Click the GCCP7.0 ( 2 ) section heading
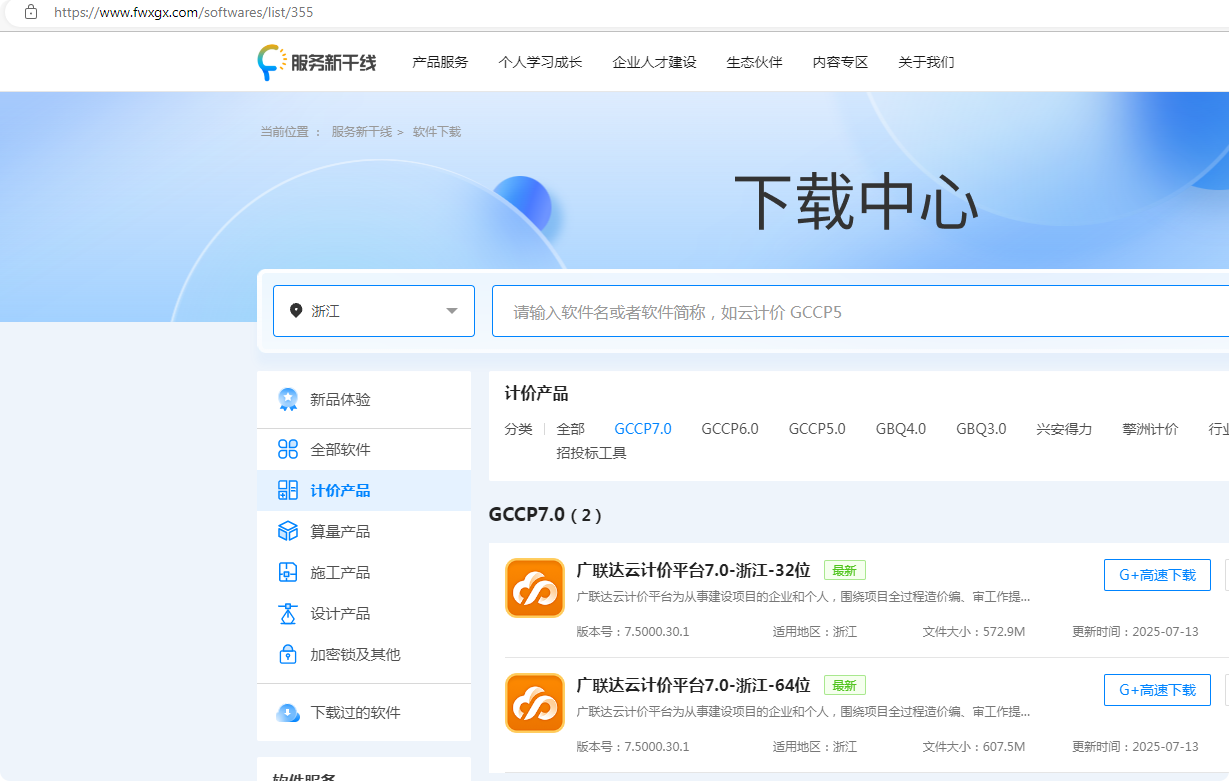The width and height of the screenshot is (1229, 781). [545, 515]
